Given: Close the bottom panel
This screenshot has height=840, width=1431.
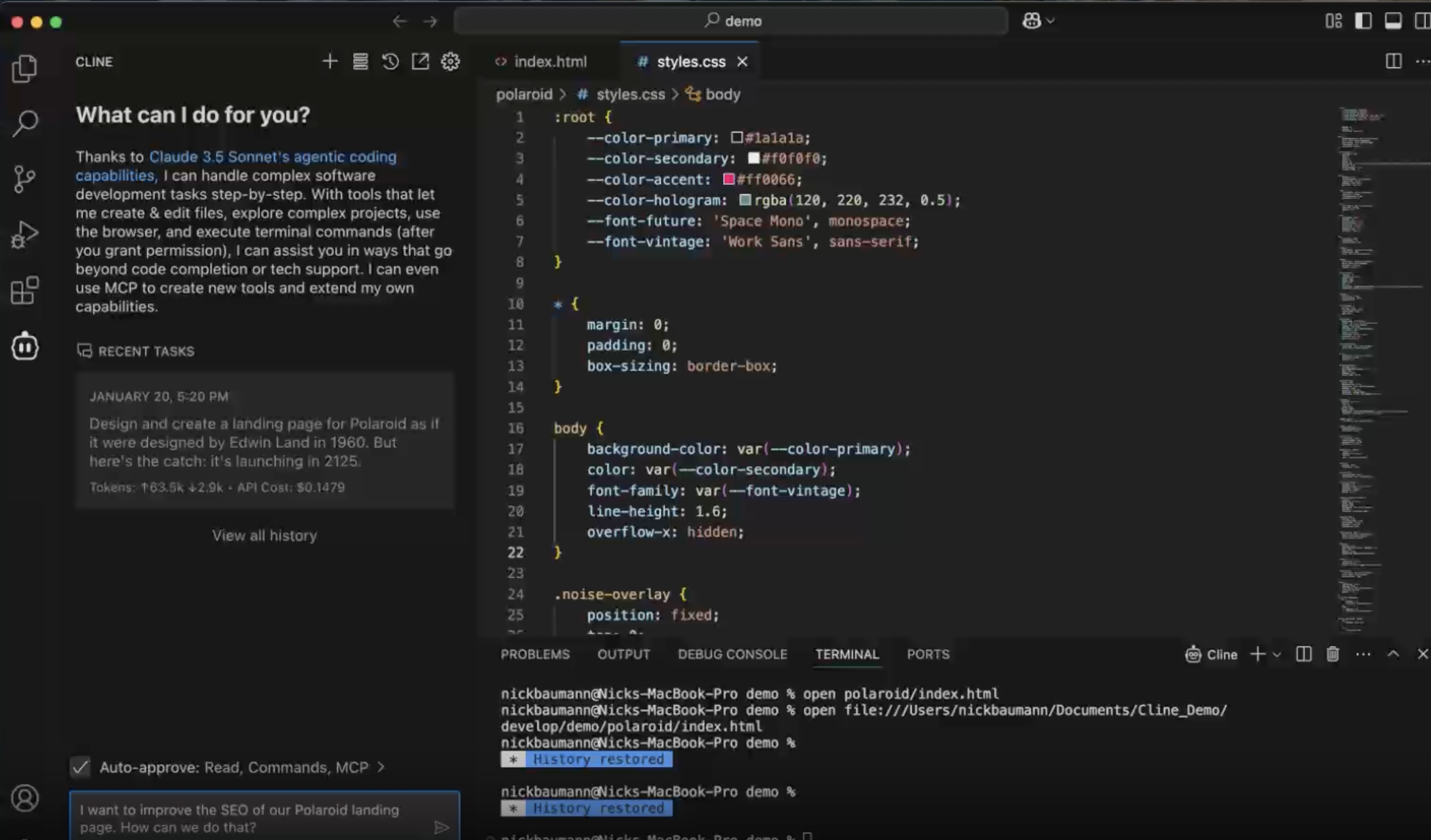Looking at the screenshot, I should pos(1422,654).
